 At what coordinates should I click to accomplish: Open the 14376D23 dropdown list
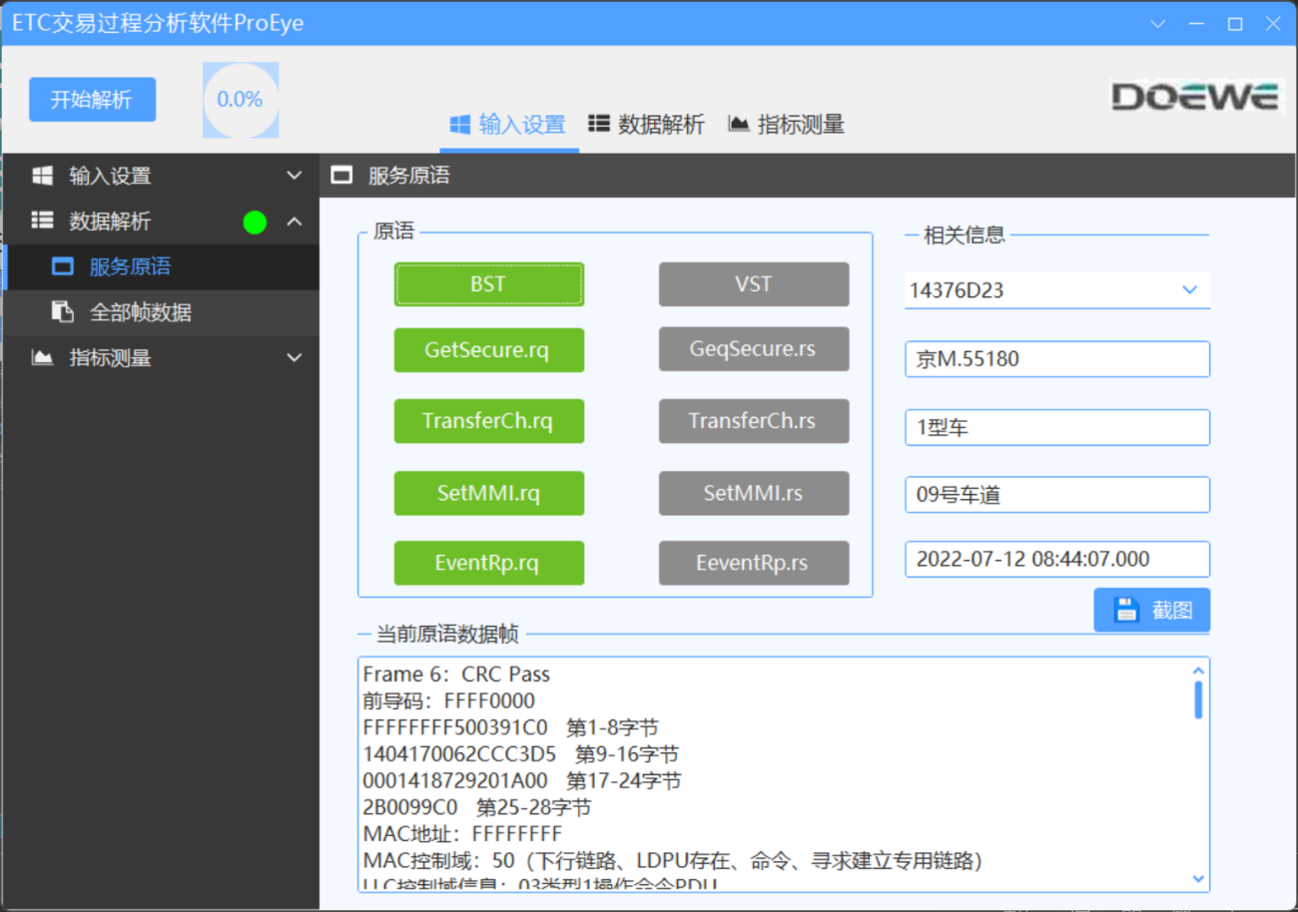click(1189, 290)
